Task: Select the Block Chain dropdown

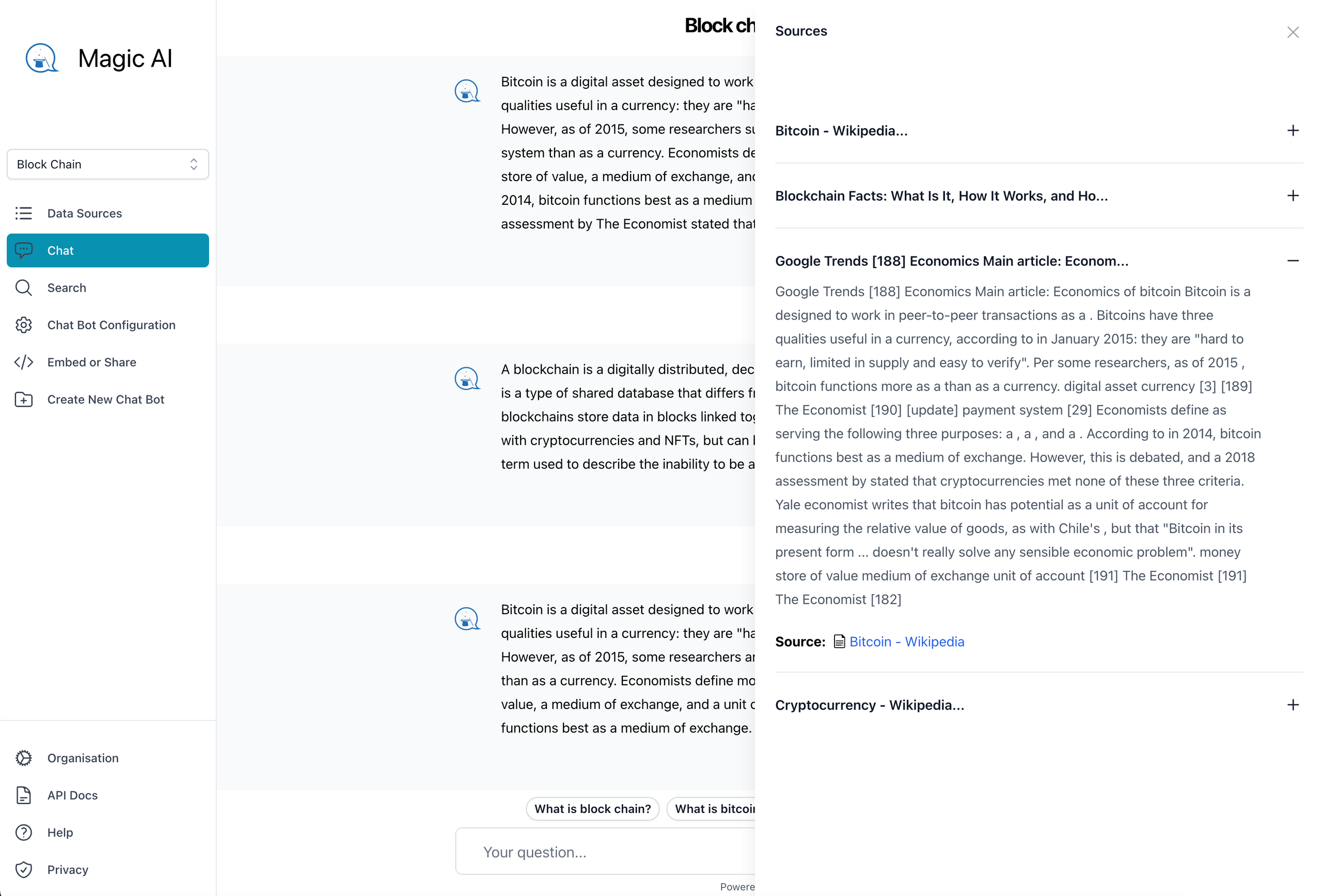Action: [108, 164]
